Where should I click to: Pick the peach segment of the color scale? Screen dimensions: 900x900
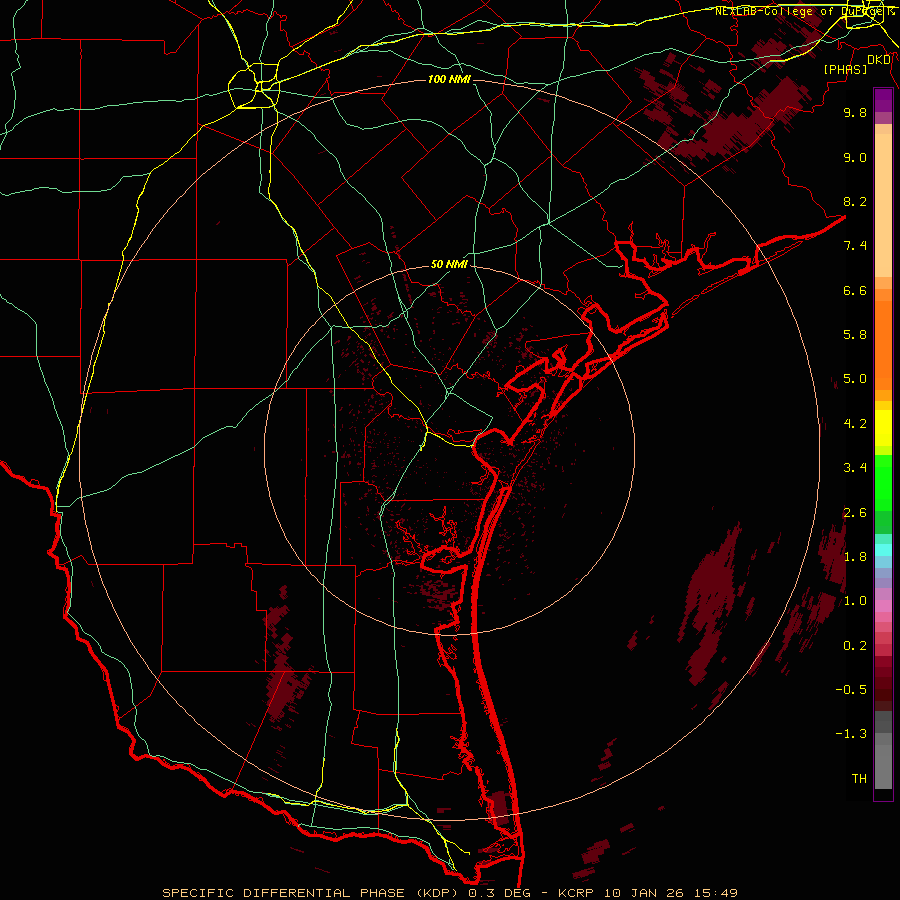point(883,205)
